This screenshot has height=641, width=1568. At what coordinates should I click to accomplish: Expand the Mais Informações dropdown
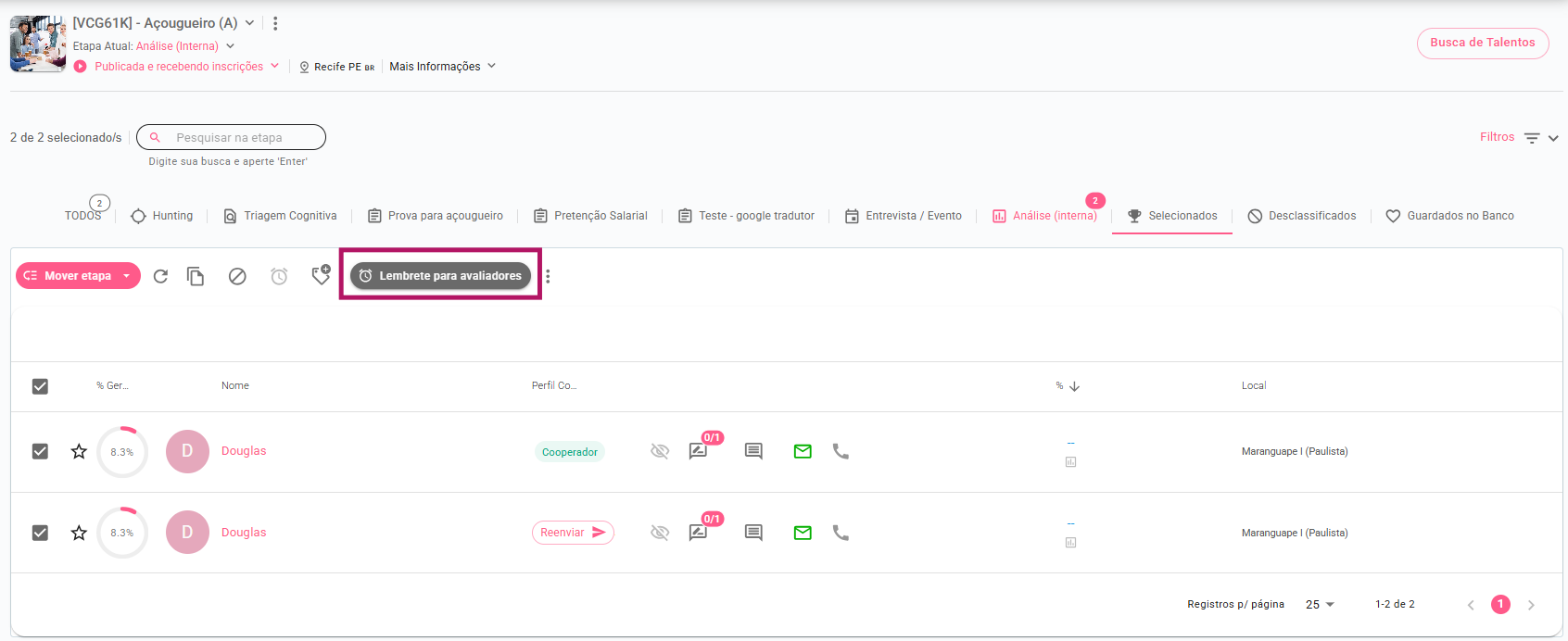442,67
